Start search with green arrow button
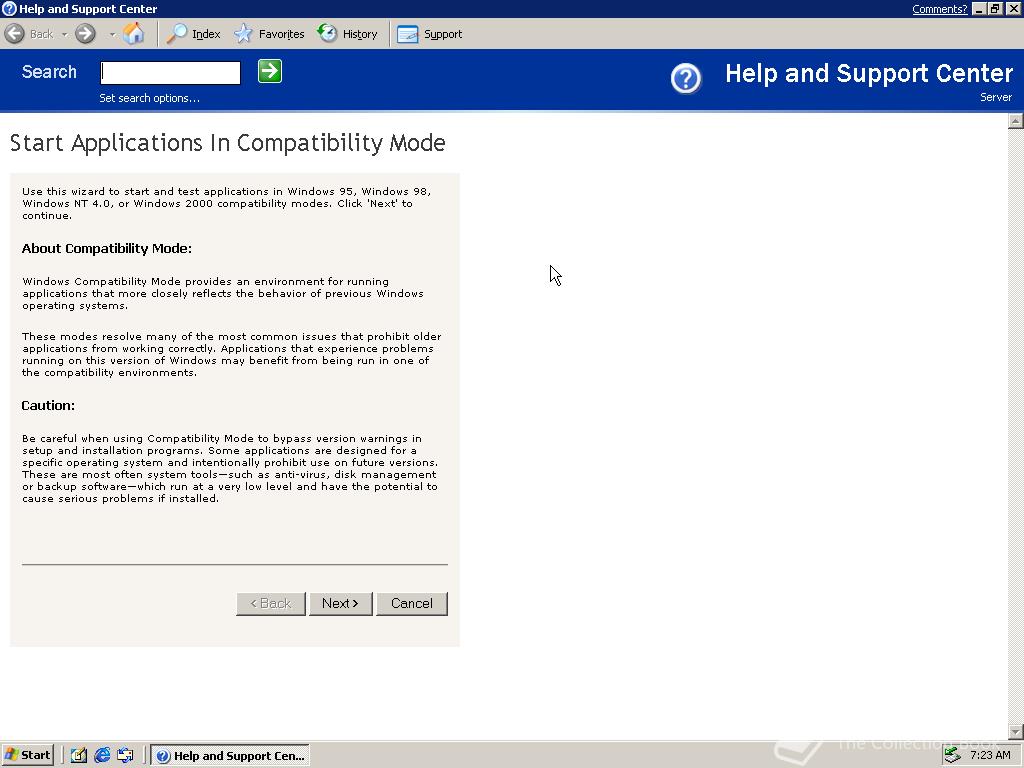 click(x=270, y=71)
